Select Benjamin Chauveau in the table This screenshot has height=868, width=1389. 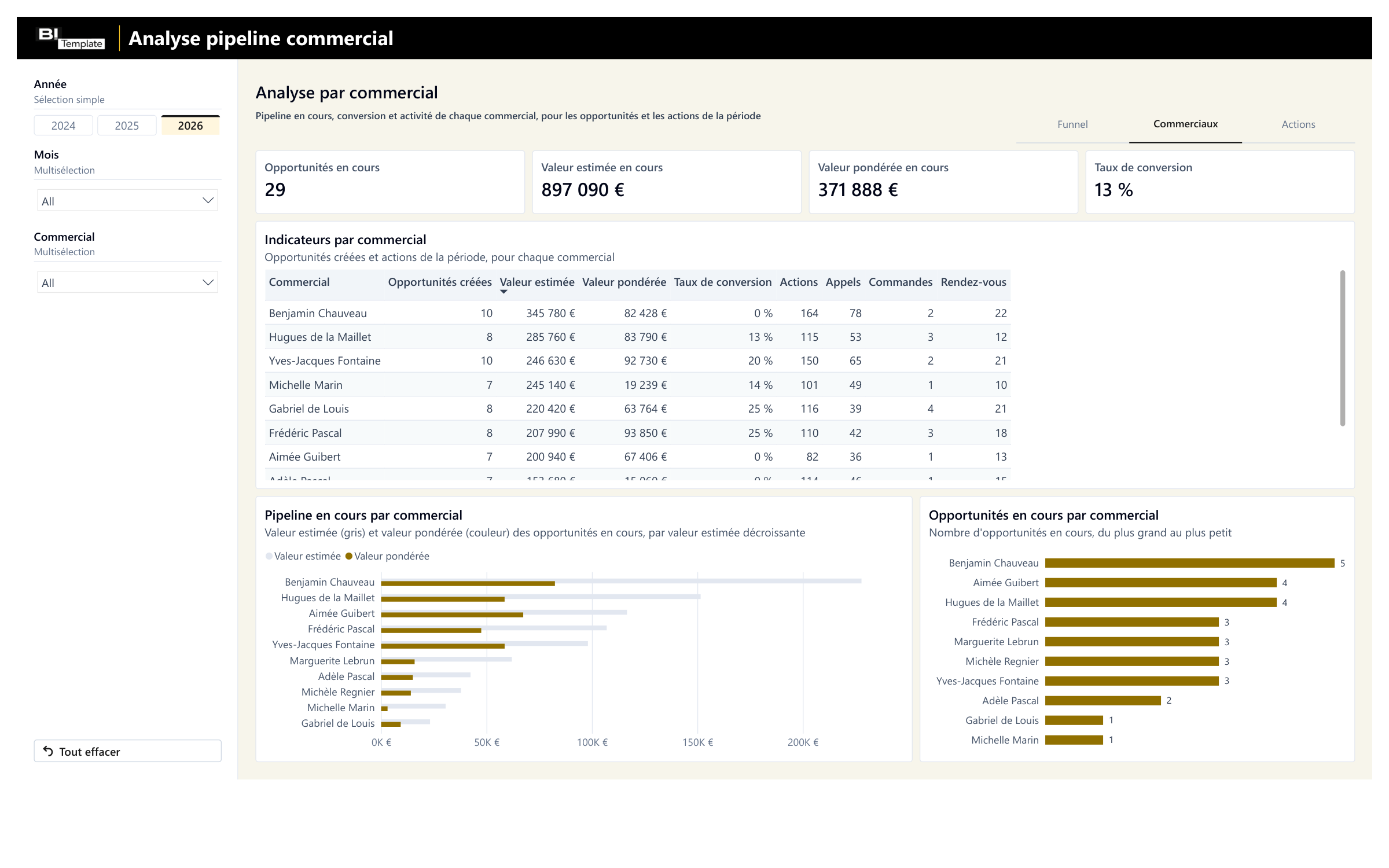318,313
